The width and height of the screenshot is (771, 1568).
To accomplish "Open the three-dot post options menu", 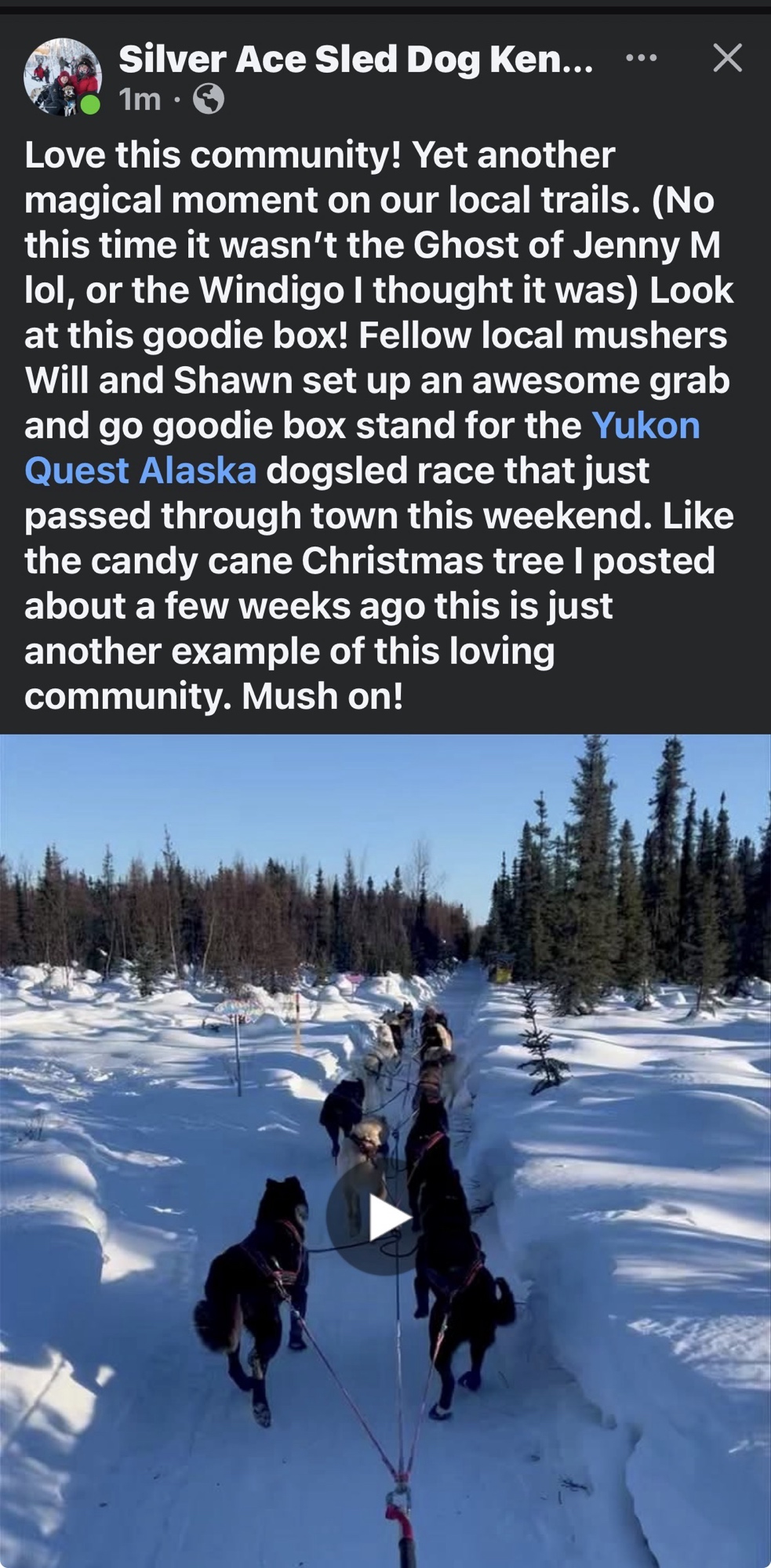I will (x=642, y=58).
